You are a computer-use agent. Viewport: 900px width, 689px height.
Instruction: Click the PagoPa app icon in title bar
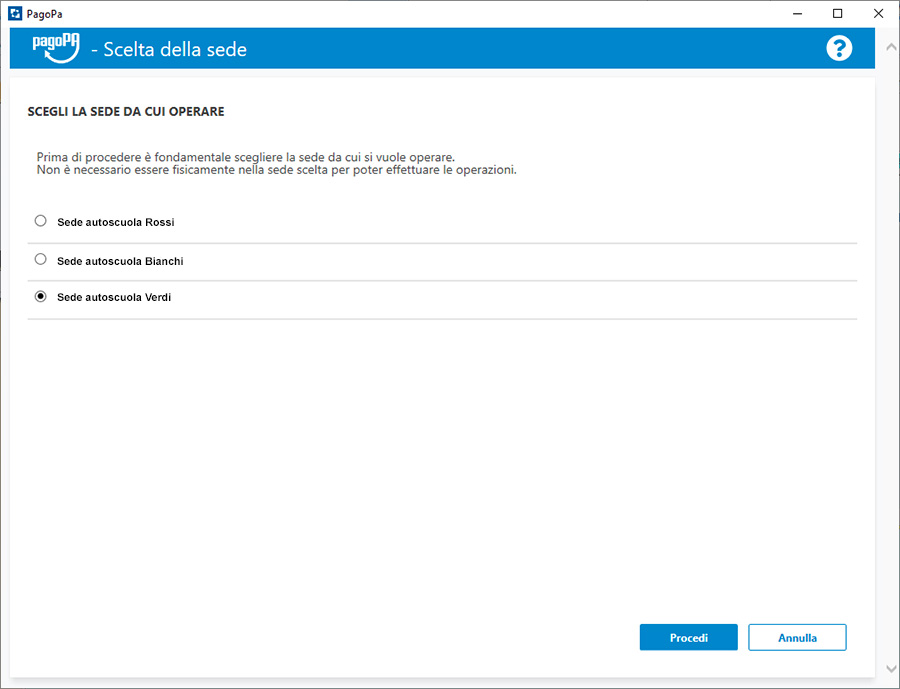14,14
